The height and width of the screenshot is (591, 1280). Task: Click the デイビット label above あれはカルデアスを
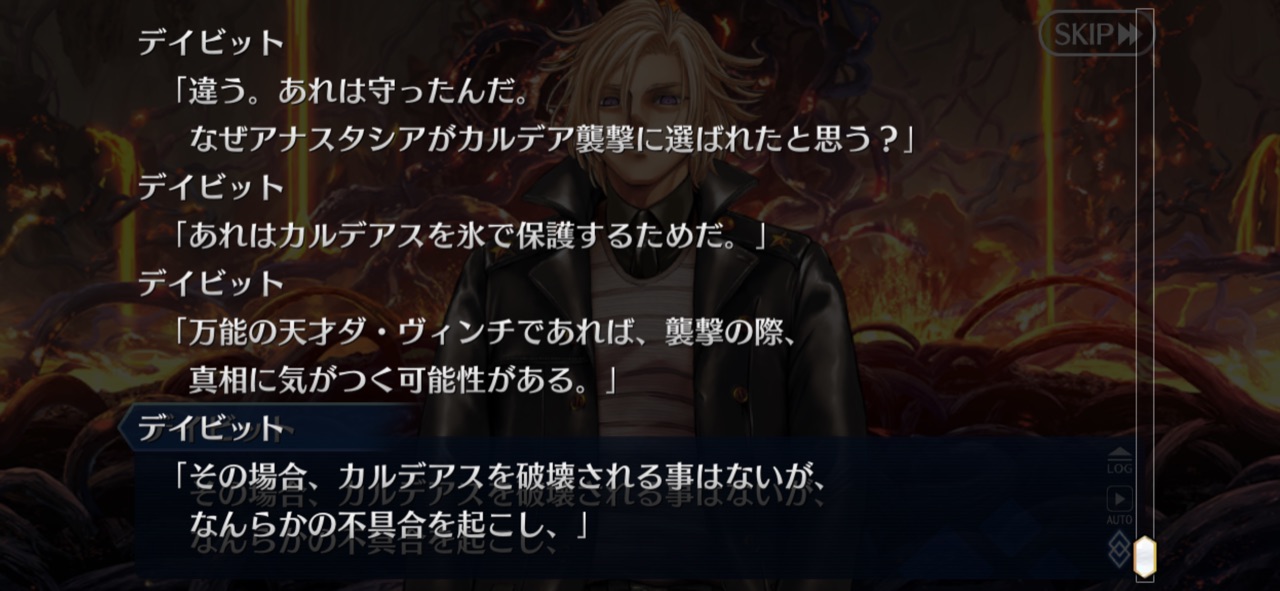[x=212, y=186]
